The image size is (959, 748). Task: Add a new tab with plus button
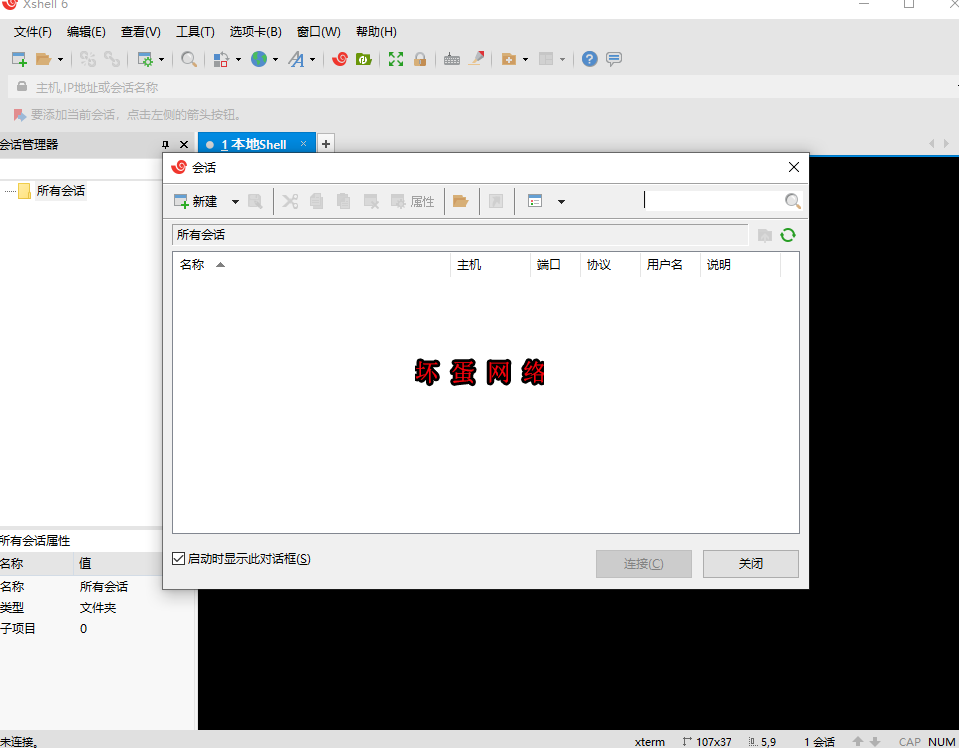coord(326,144)
